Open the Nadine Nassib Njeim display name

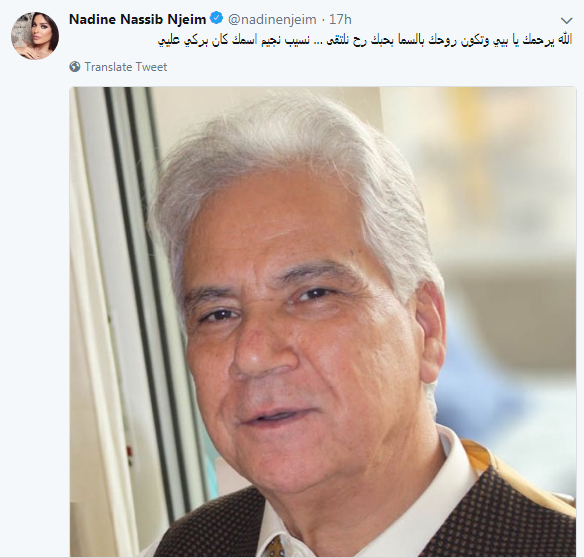coord(137,19)
